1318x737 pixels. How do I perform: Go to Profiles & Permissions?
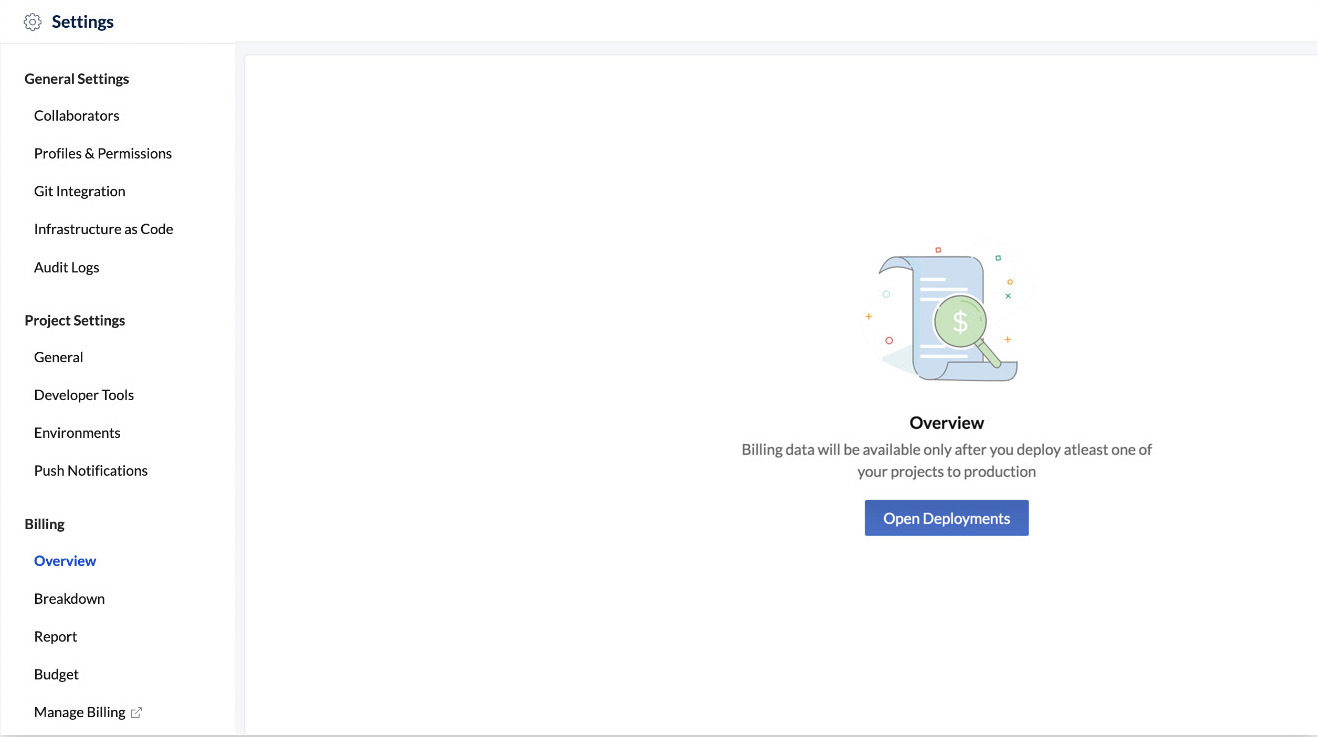point(103,154)
